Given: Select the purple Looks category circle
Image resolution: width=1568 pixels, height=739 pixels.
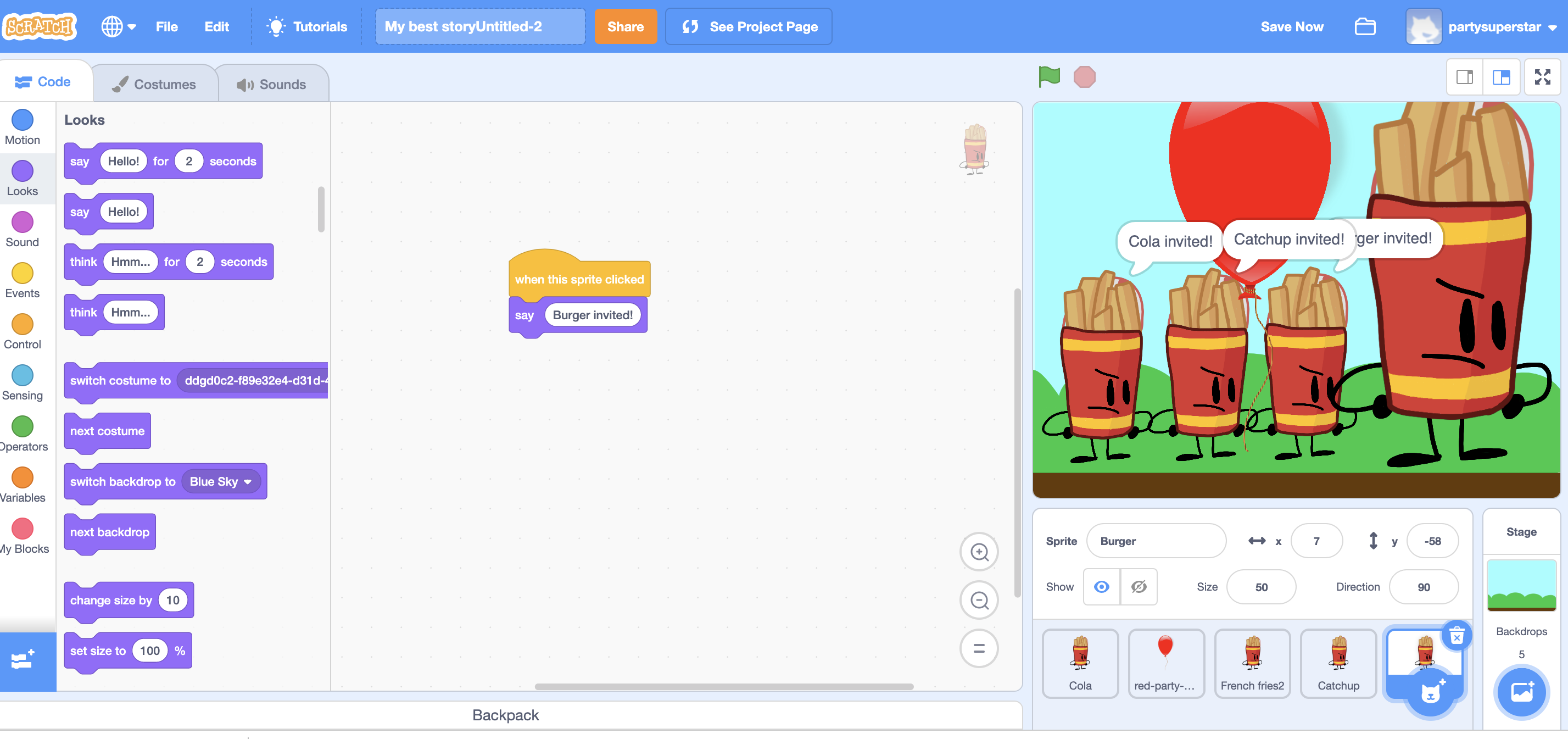Looking at the screenshot, I should coord(23,171).
